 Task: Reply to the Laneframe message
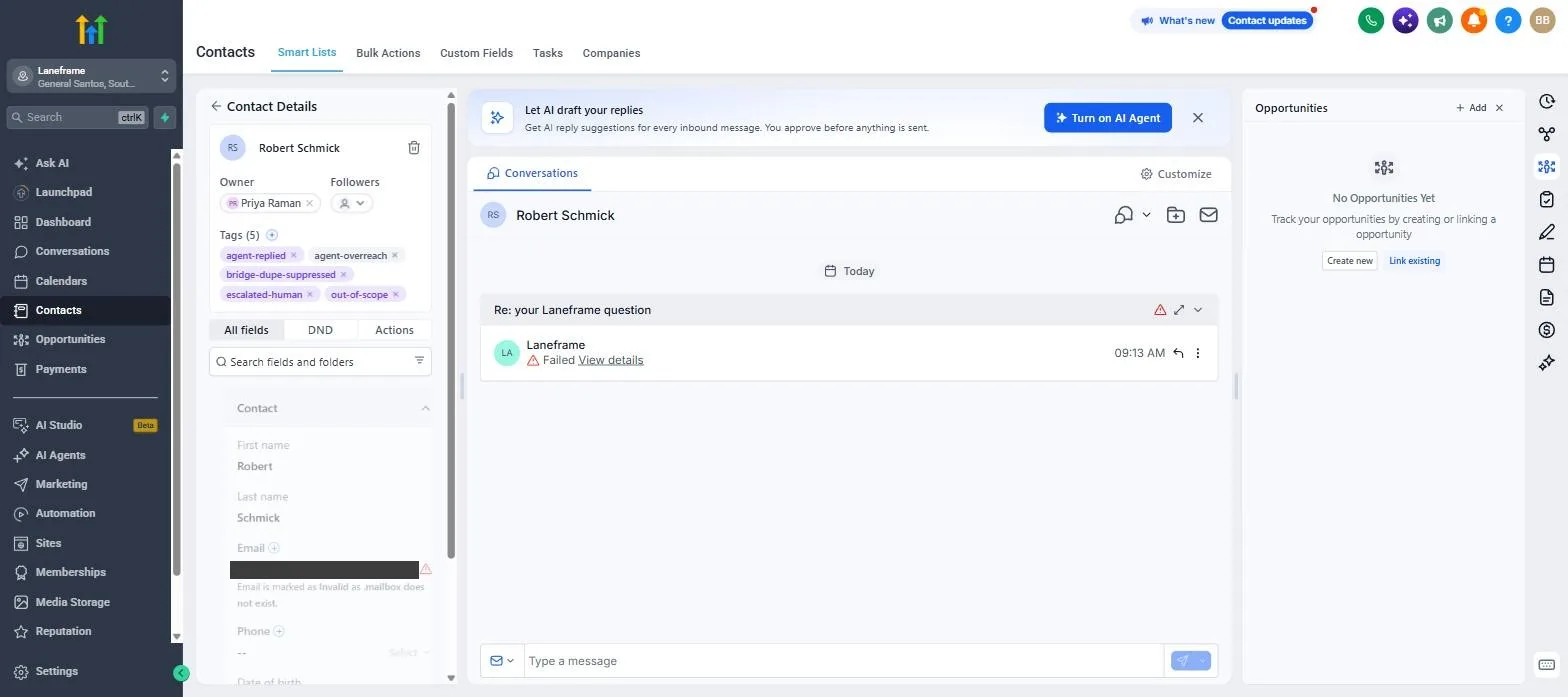click(1178, 353)
